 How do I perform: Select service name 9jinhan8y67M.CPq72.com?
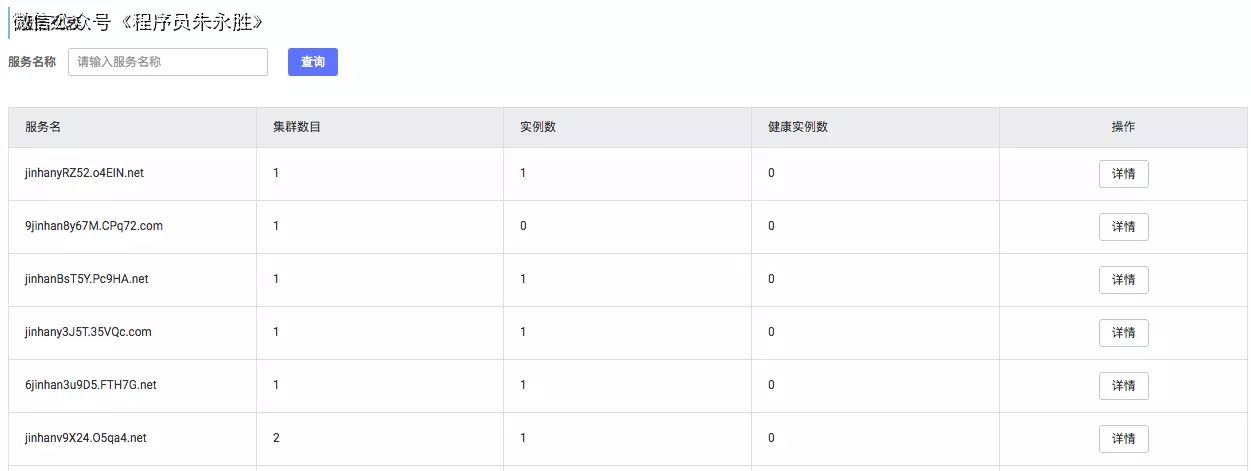click(94, 226)
